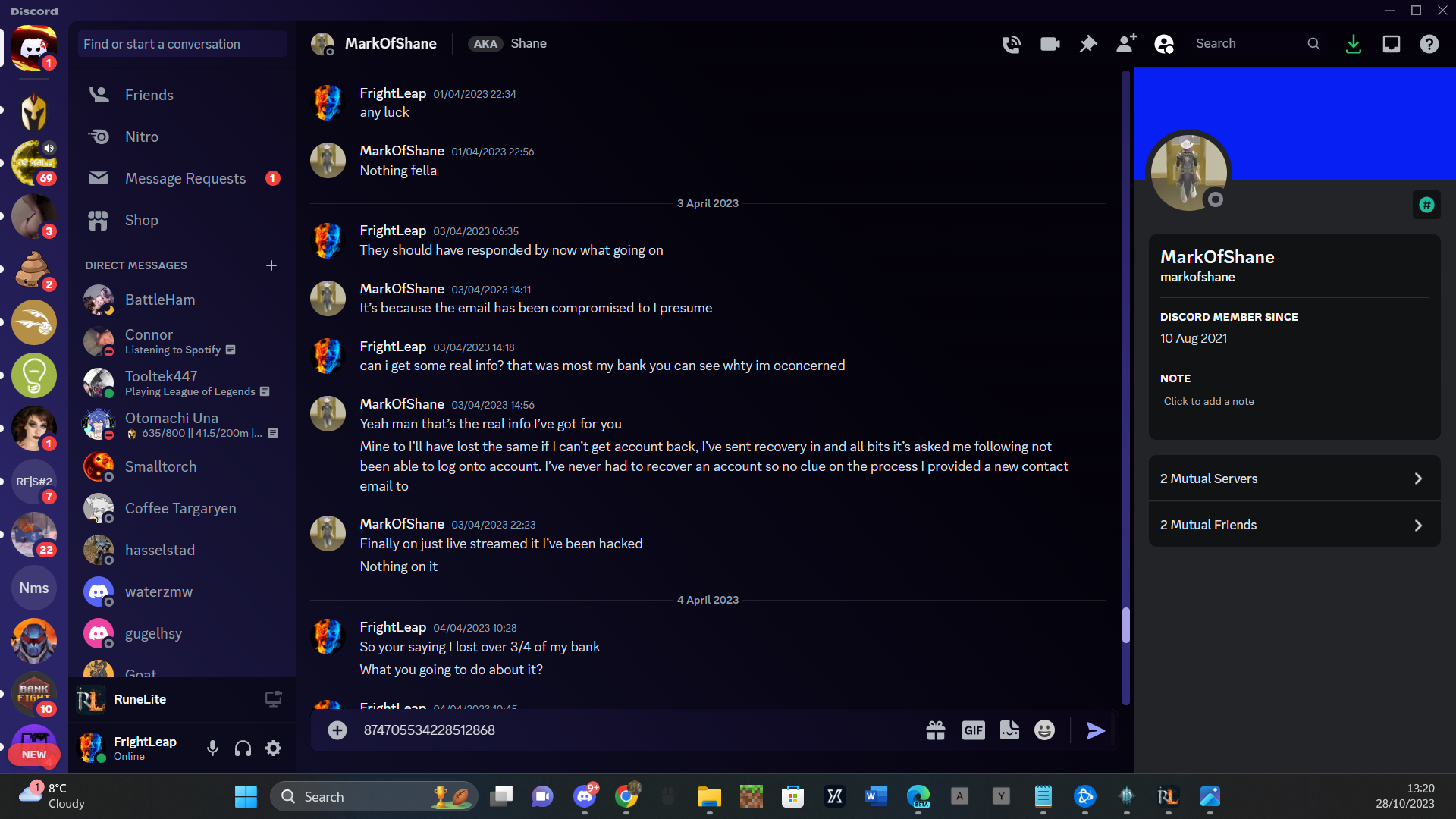Open the Bank Fight server
This screenshot has width=1456, height=819.
pyautogui.click(x=34, y=694)
